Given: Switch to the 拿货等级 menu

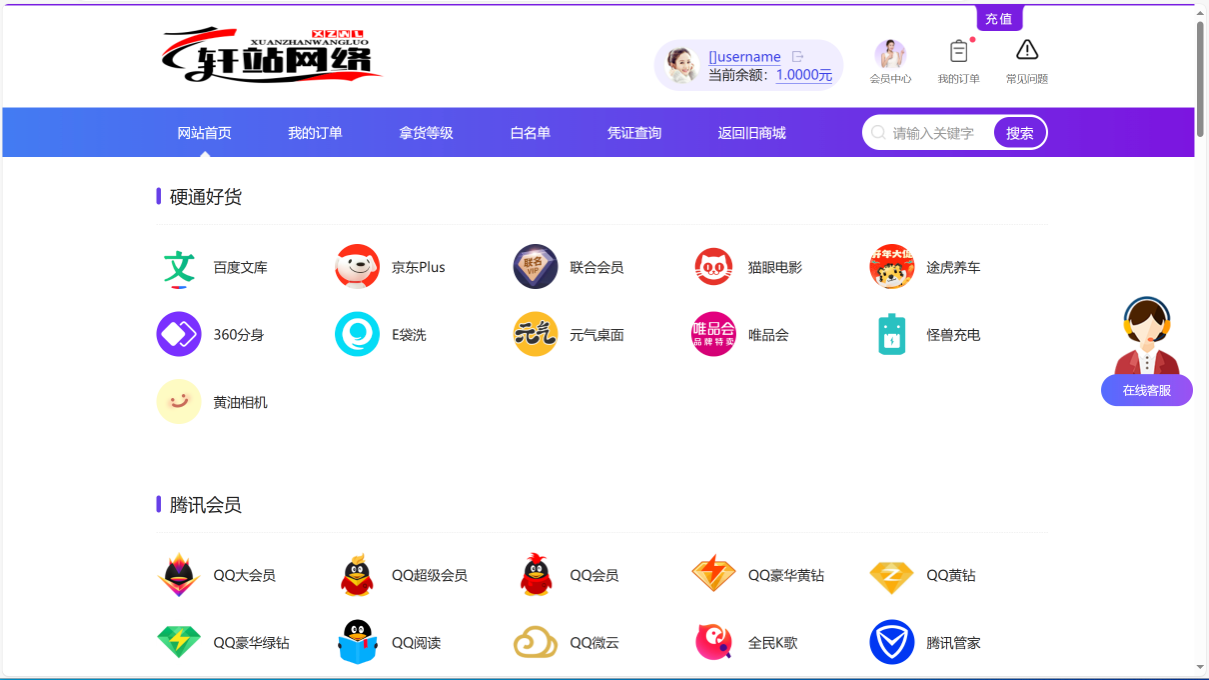Looking at the screenshot, I should (x=426, y=132).
